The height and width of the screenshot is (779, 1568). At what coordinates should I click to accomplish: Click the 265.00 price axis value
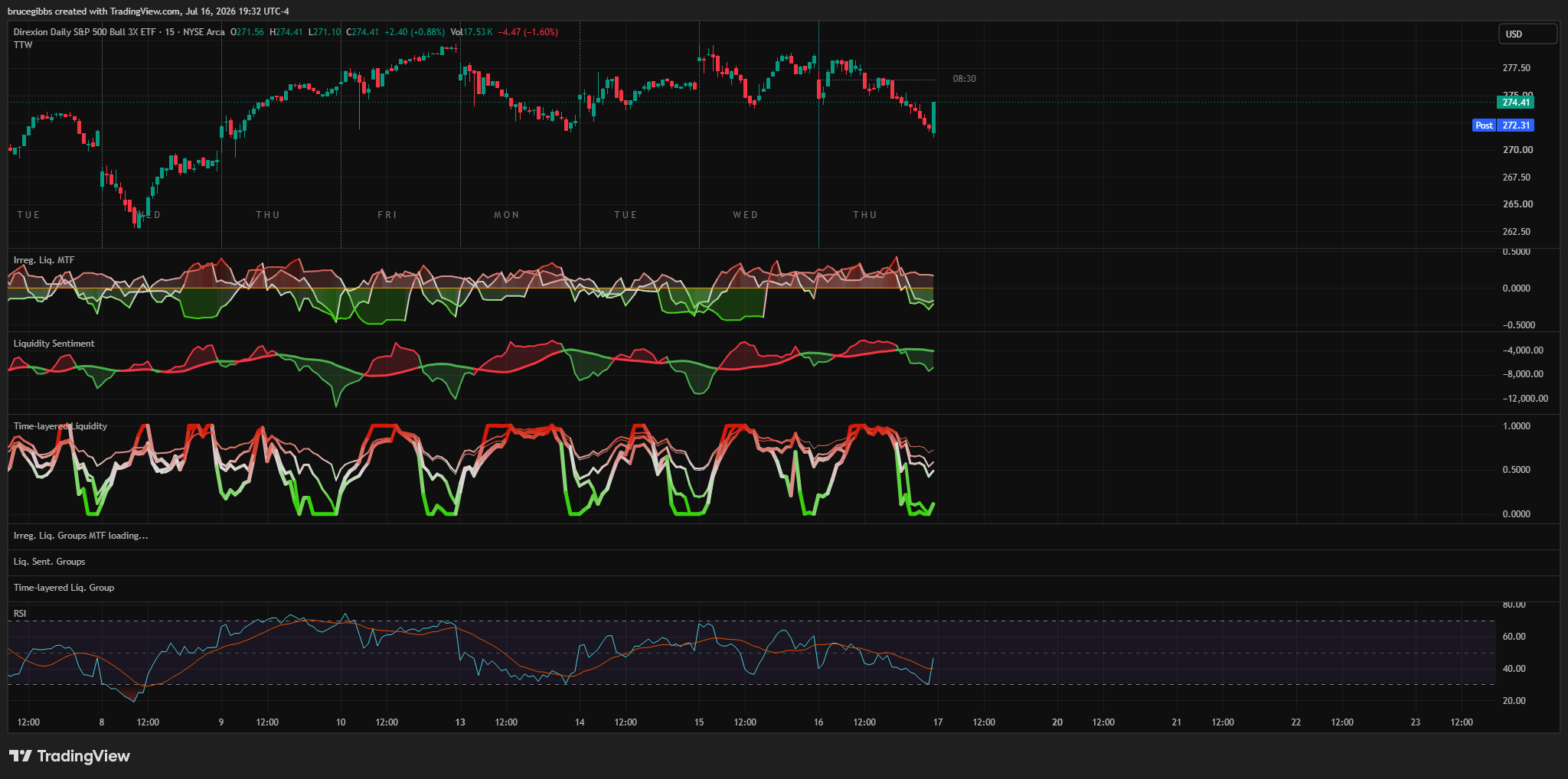click(1517, 204)
